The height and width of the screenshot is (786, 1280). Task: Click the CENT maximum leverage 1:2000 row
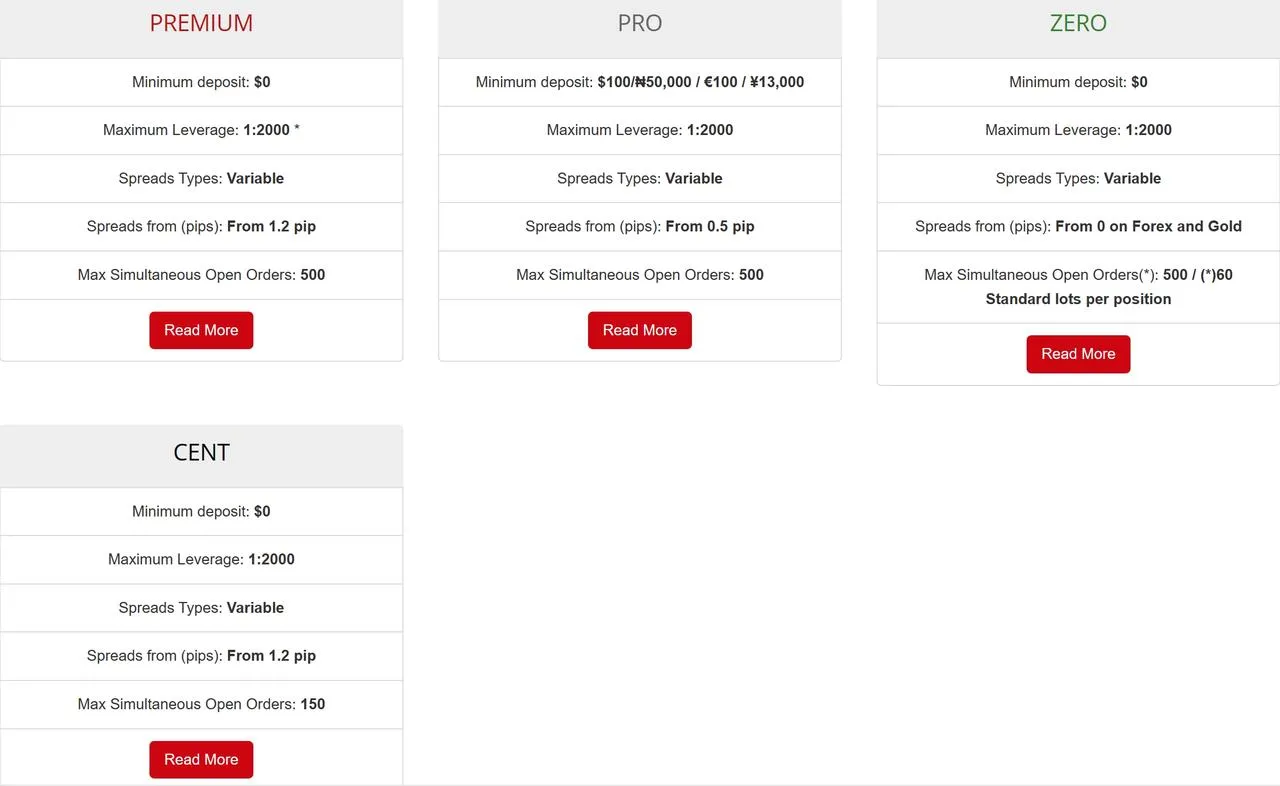coord(201,559)
